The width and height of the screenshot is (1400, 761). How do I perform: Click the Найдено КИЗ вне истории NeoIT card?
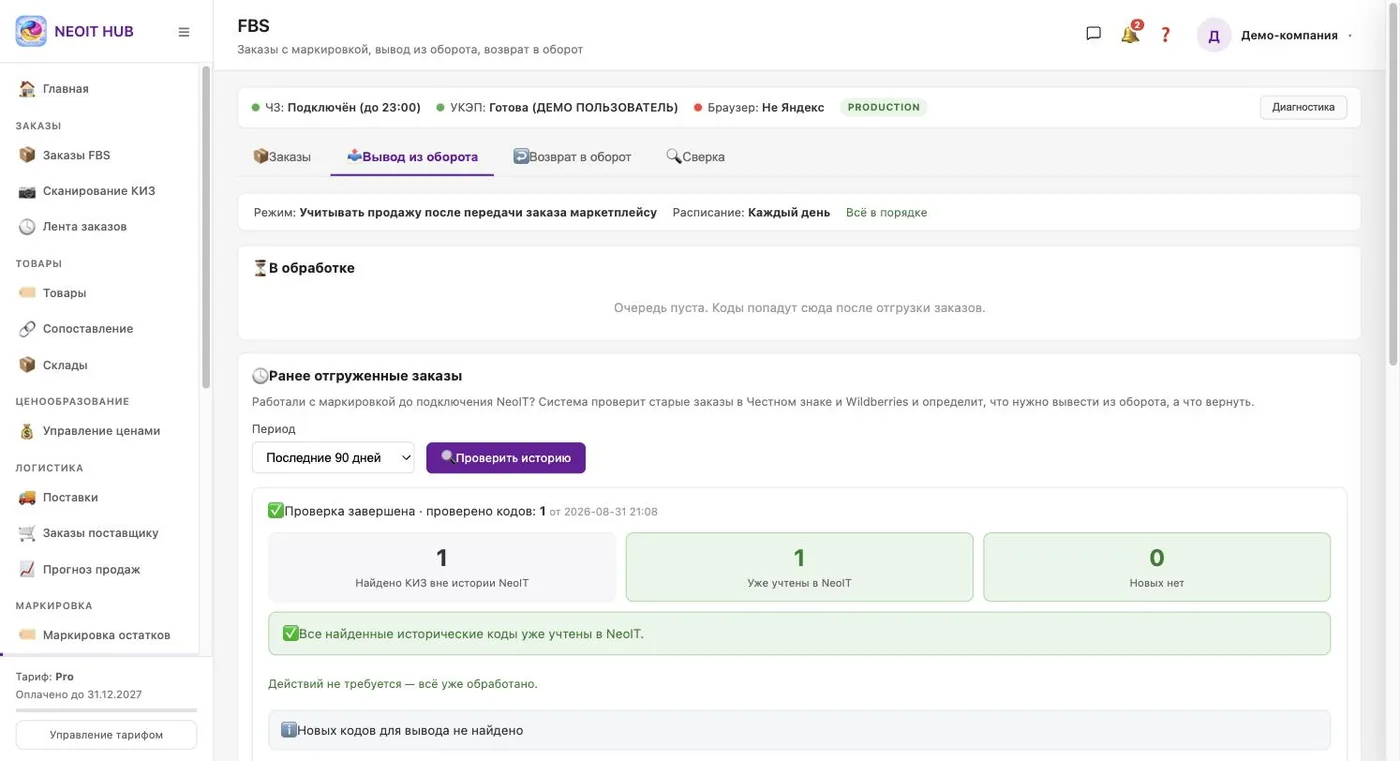pyautogui.click(x=442, y=567)
